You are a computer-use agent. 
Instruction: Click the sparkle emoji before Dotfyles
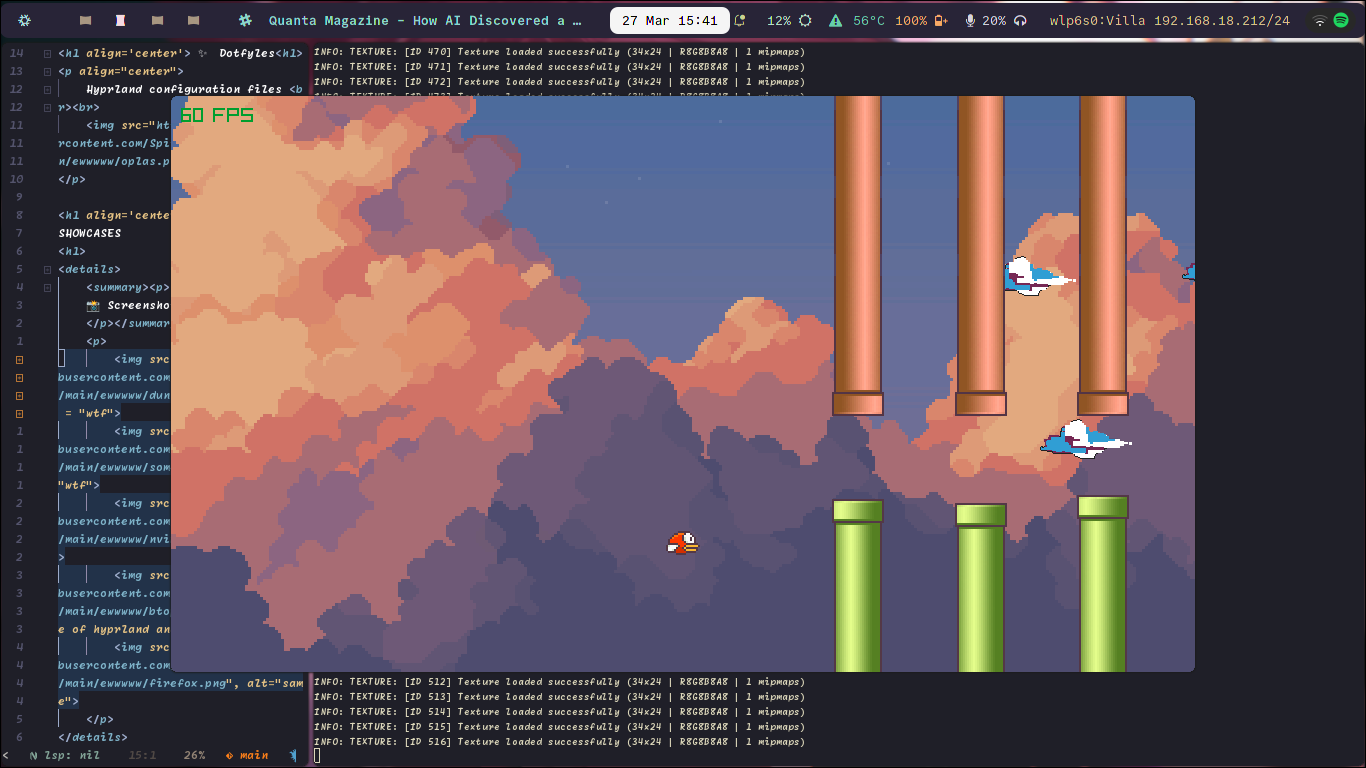(x=203, y=53)
